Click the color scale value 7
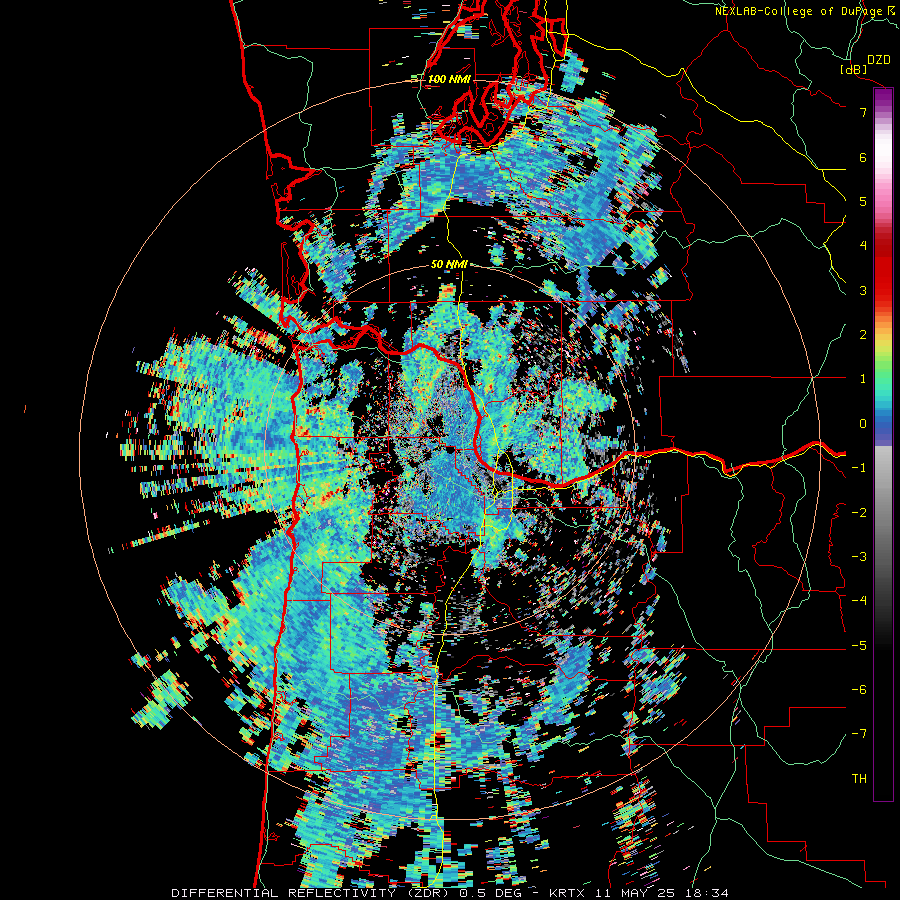900x900 pixels. point(863,112)
